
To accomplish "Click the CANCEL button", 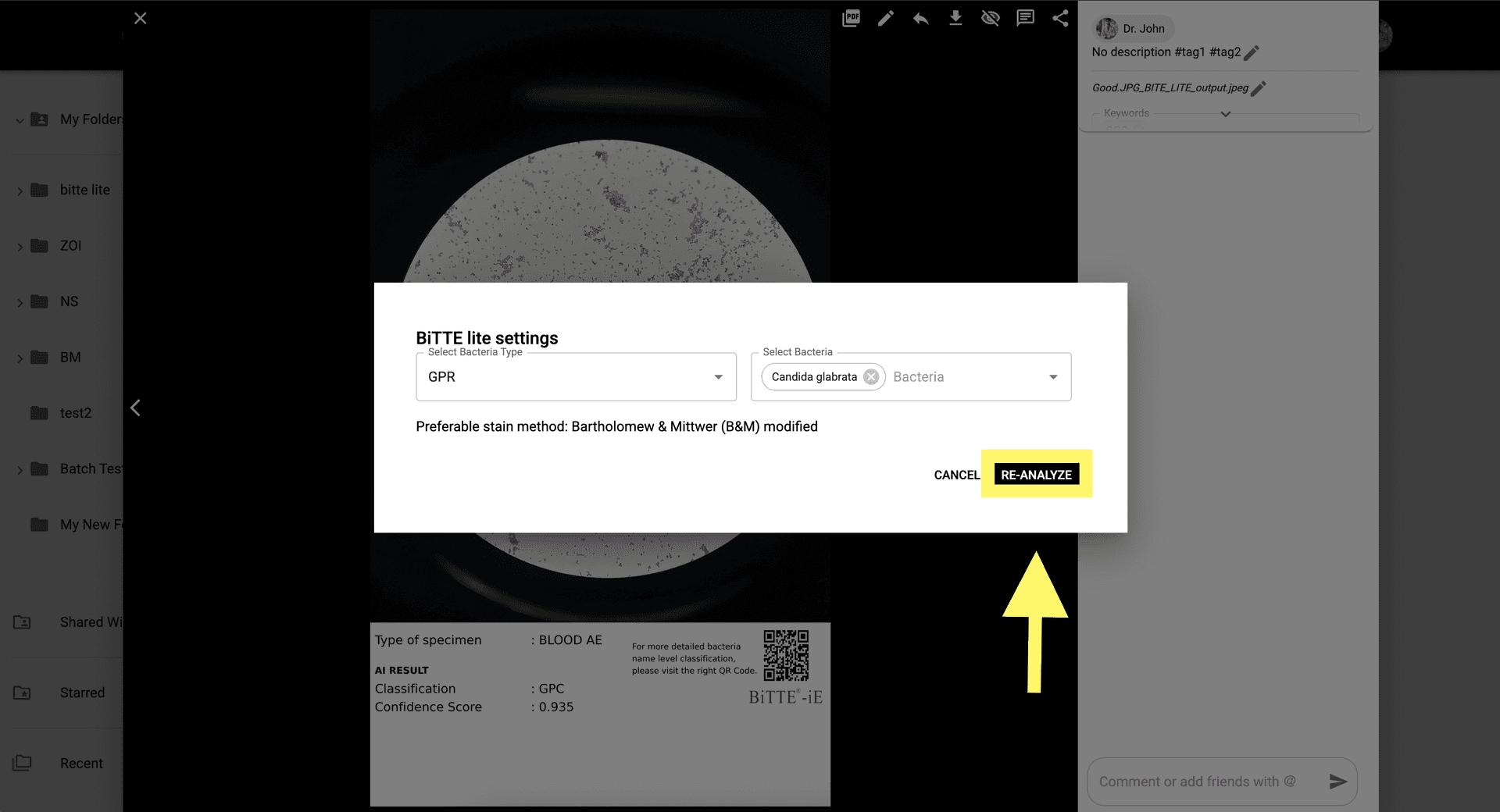I will [956, 475].
